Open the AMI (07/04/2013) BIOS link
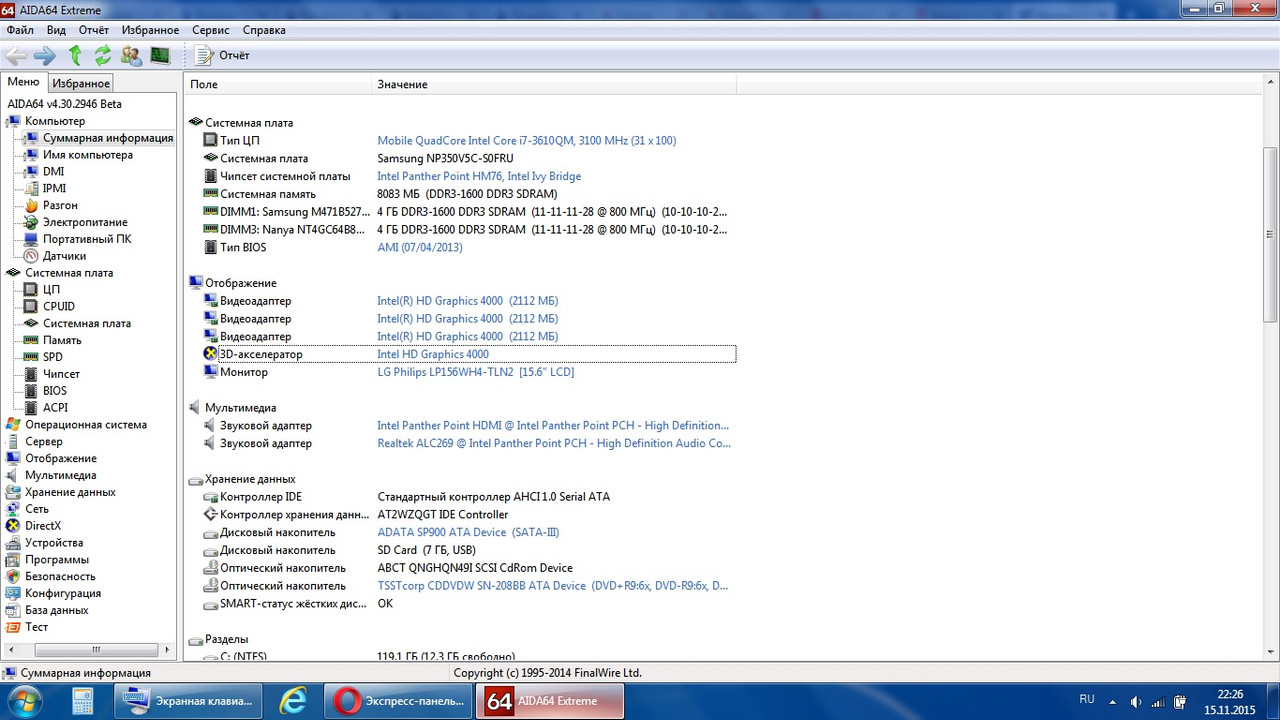The height and width of the screenshot is (720, 1280). click(x=419, y=247)
